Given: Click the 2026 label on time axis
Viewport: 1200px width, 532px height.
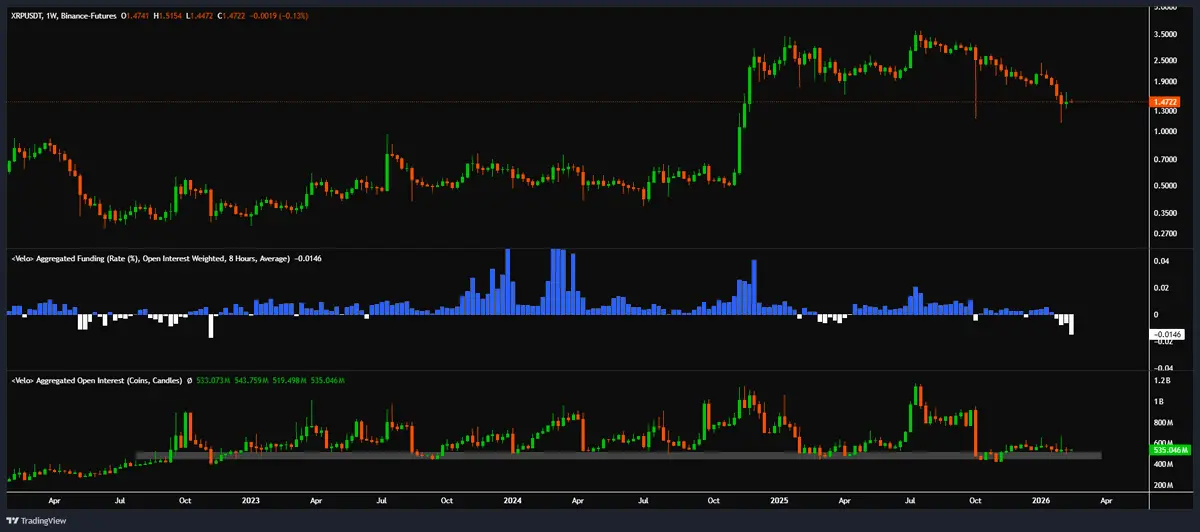Looking at the screenshot, I should click(1041, 500).
